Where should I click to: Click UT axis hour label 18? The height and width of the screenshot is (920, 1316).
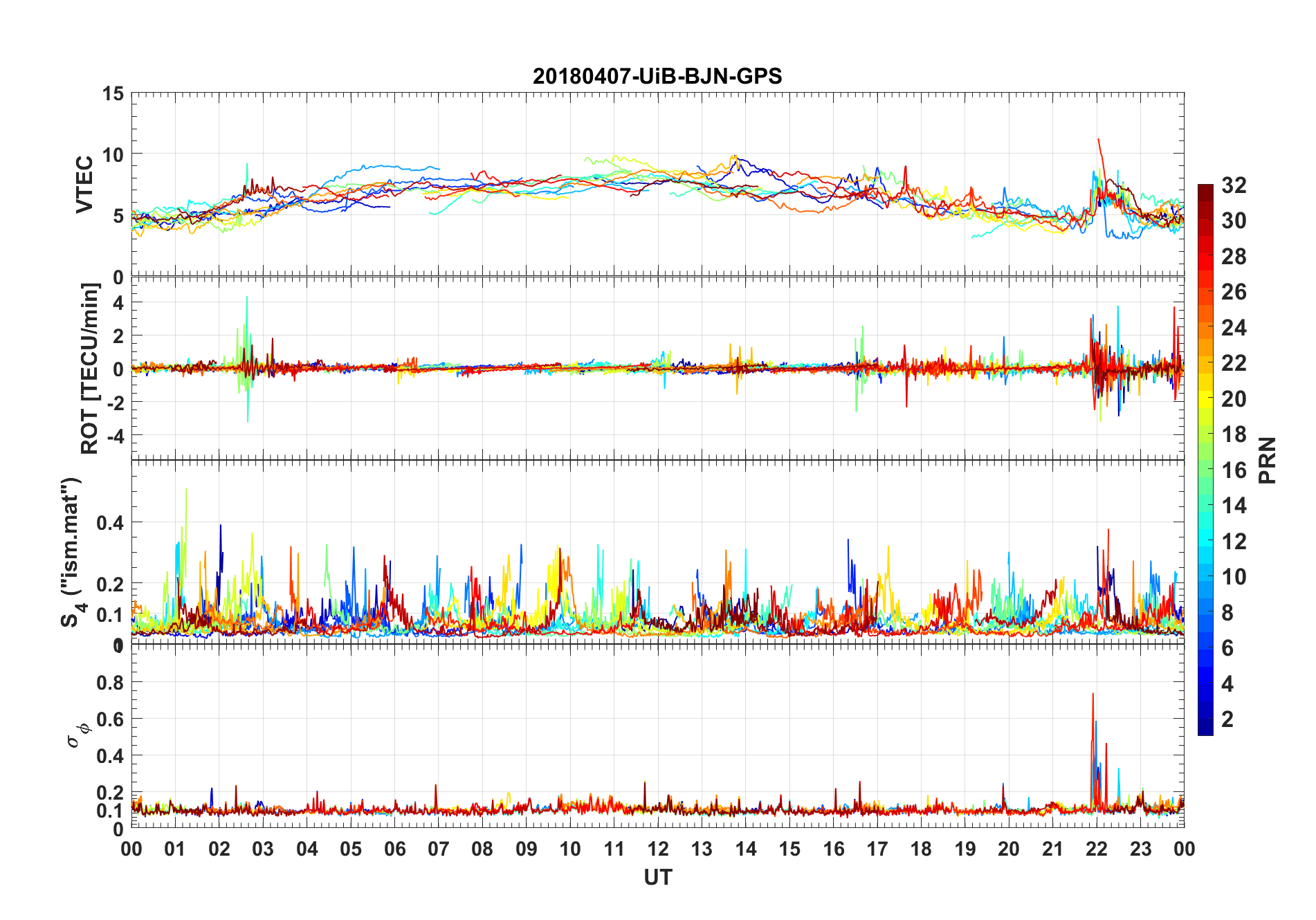[x=921, y=849]
